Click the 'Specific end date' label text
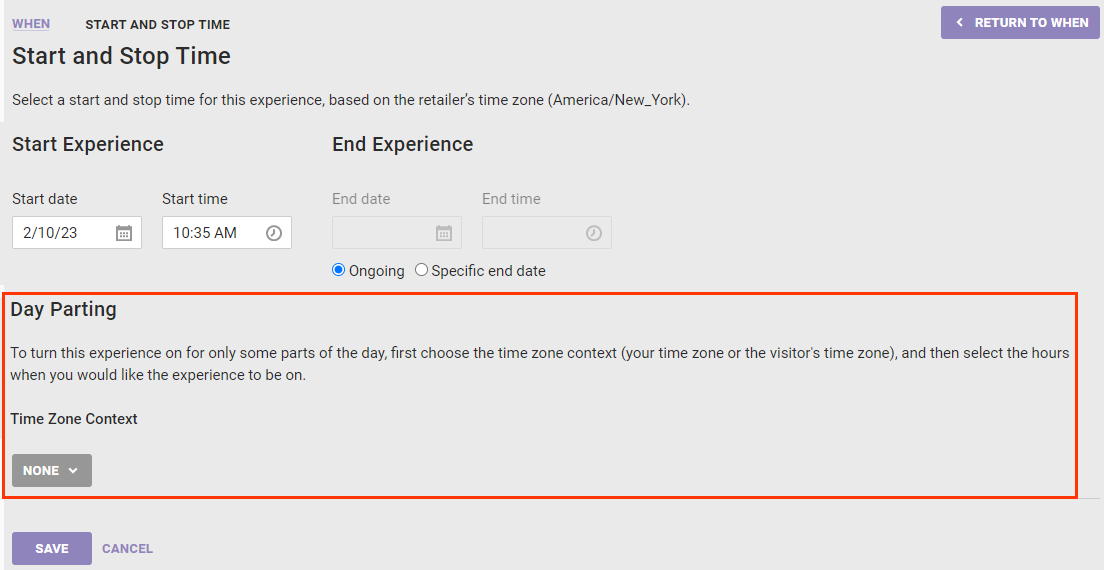1104x570 pixels. [488, 271]
